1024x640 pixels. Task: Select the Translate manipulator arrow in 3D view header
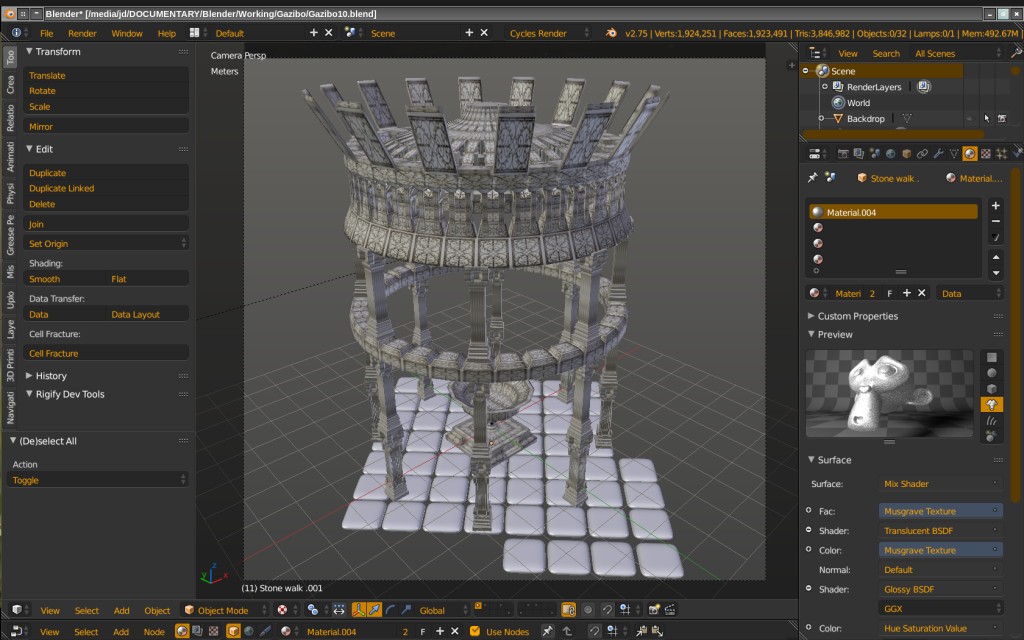click(373, 610)
